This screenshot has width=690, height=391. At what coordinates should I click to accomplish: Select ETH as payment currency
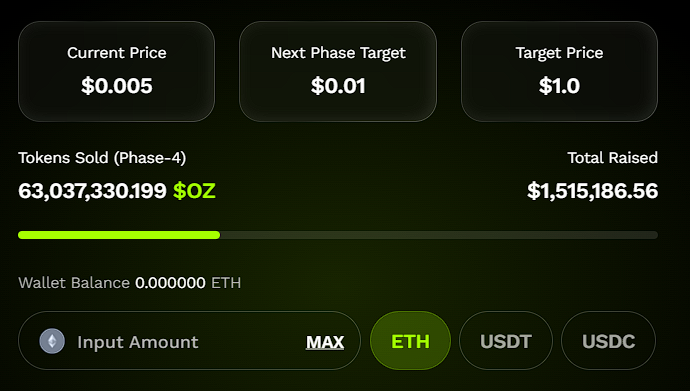(410, 341)
